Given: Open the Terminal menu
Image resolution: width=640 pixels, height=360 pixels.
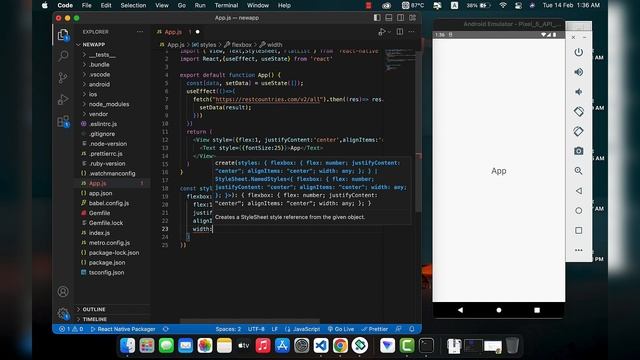Looking at the screenshot, I should pyautogui.click(x=226, y=5).
